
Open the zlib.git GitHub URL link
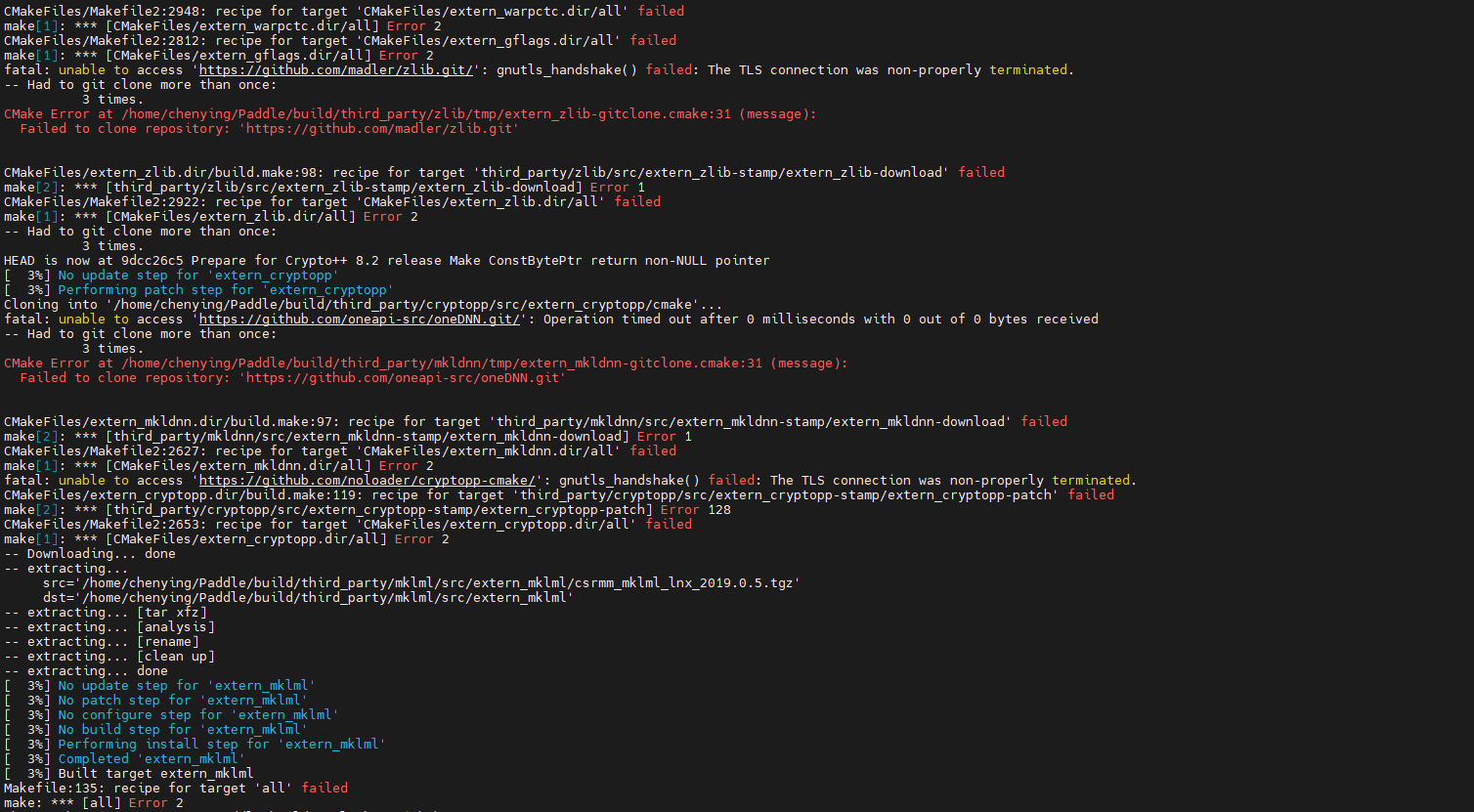[336, 70]
